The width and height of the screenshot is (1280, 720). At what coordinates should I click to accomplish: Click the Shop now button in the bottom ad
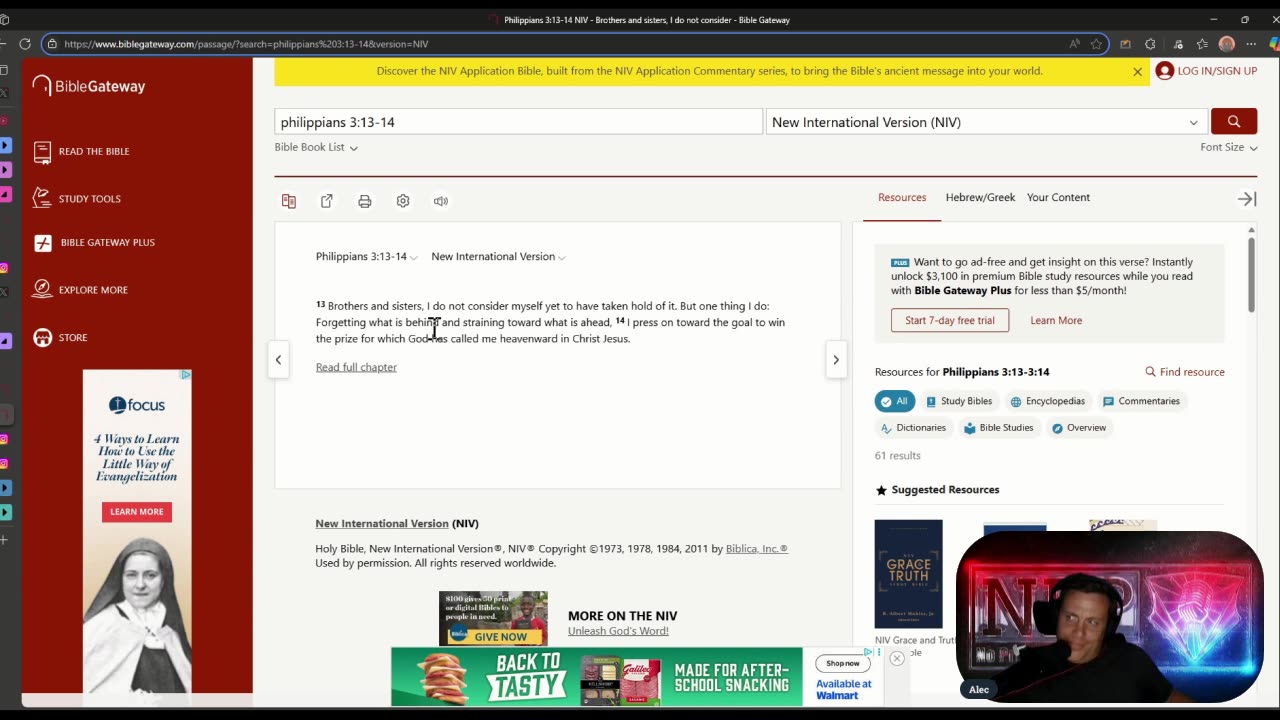coord(842,663)
